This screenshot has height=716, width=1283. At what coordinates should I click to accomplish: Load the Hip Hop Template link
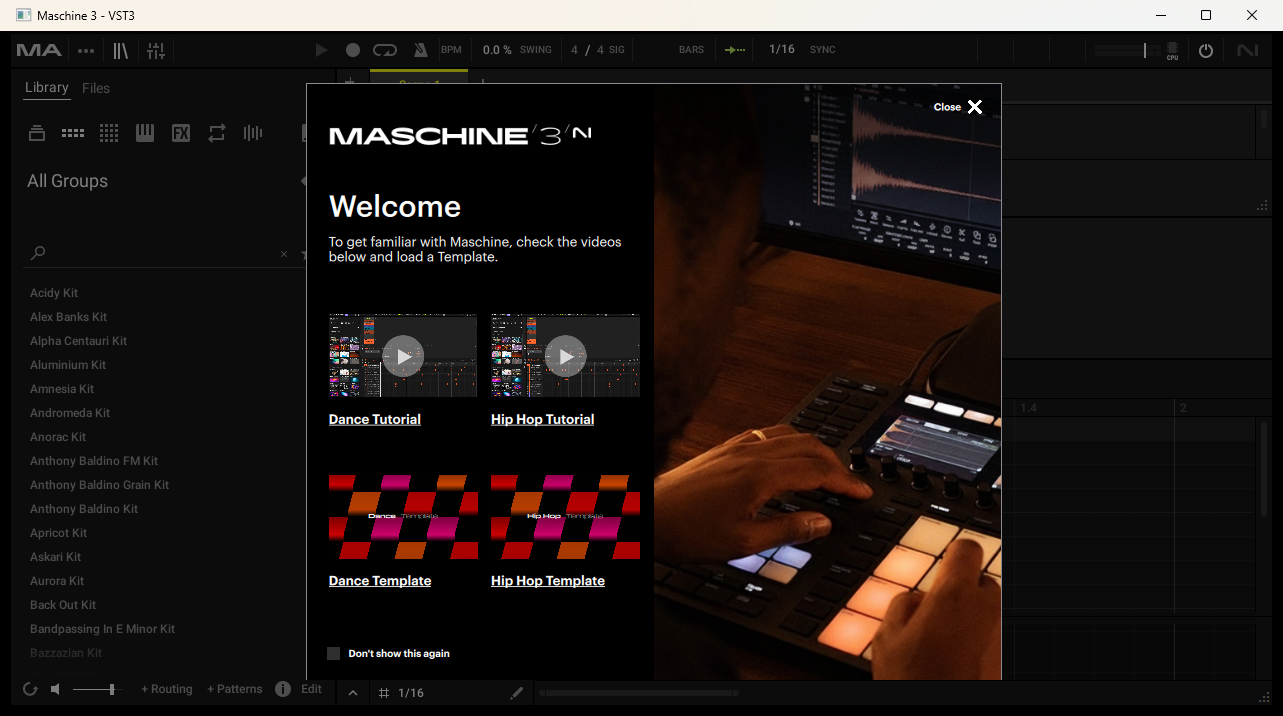[x=548, y=581]
